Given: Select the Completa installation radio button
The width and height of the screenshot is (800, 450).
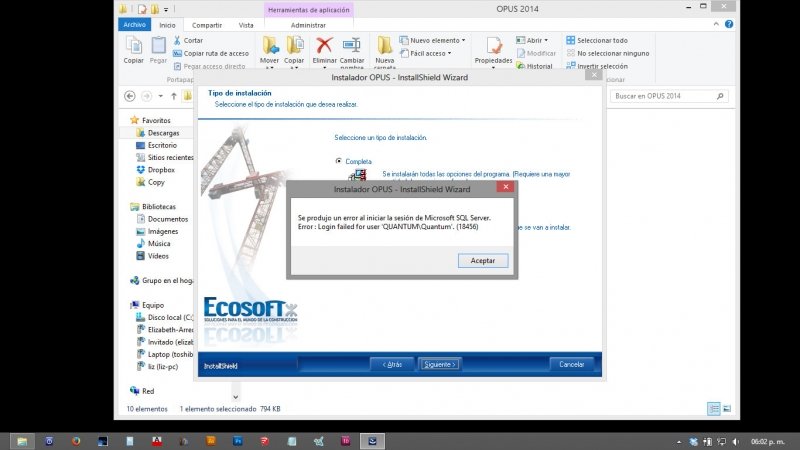Looking at the screenshot, I should click(339, 160).
